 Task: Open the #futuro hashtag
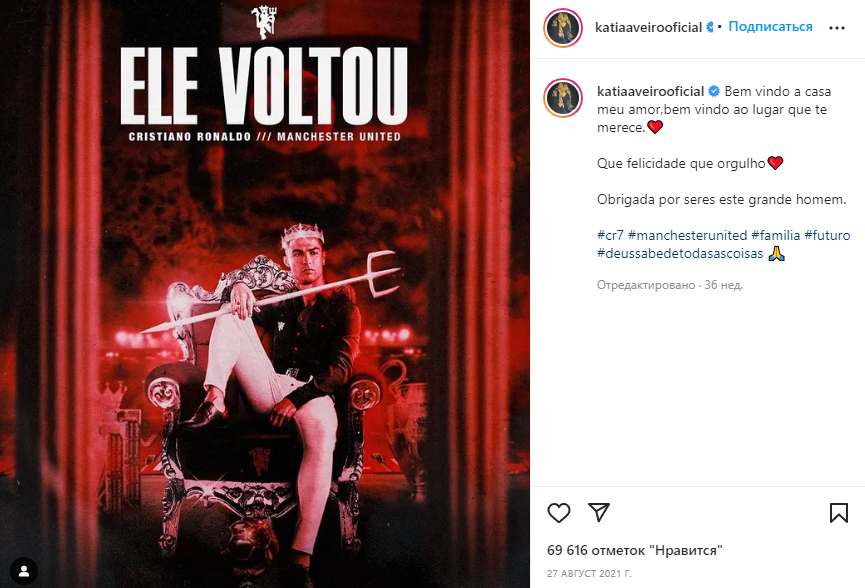827,236
